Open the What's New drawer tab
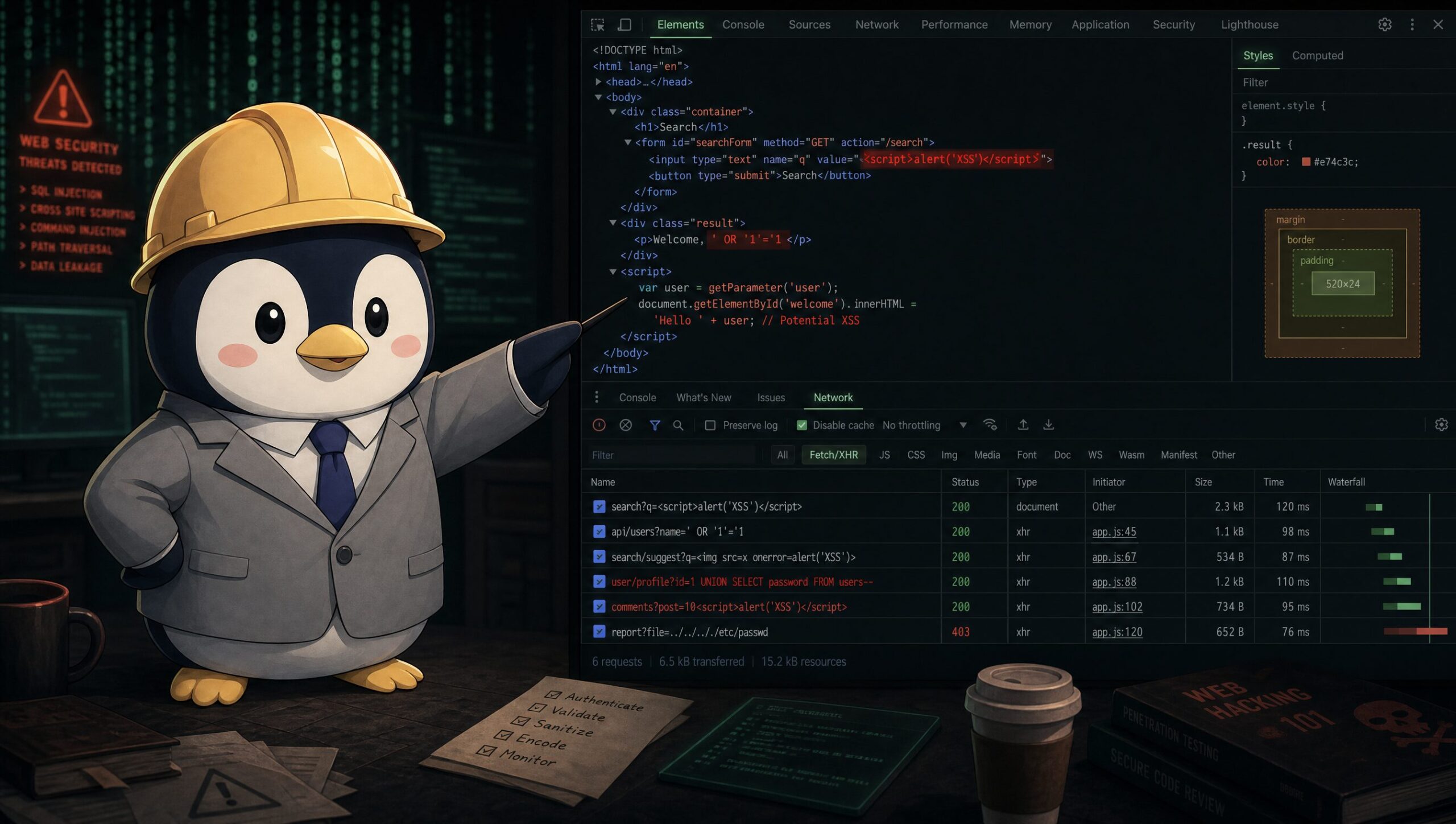Image resolution: width=1456 pixels, height=824 pixels. (704, 398)
